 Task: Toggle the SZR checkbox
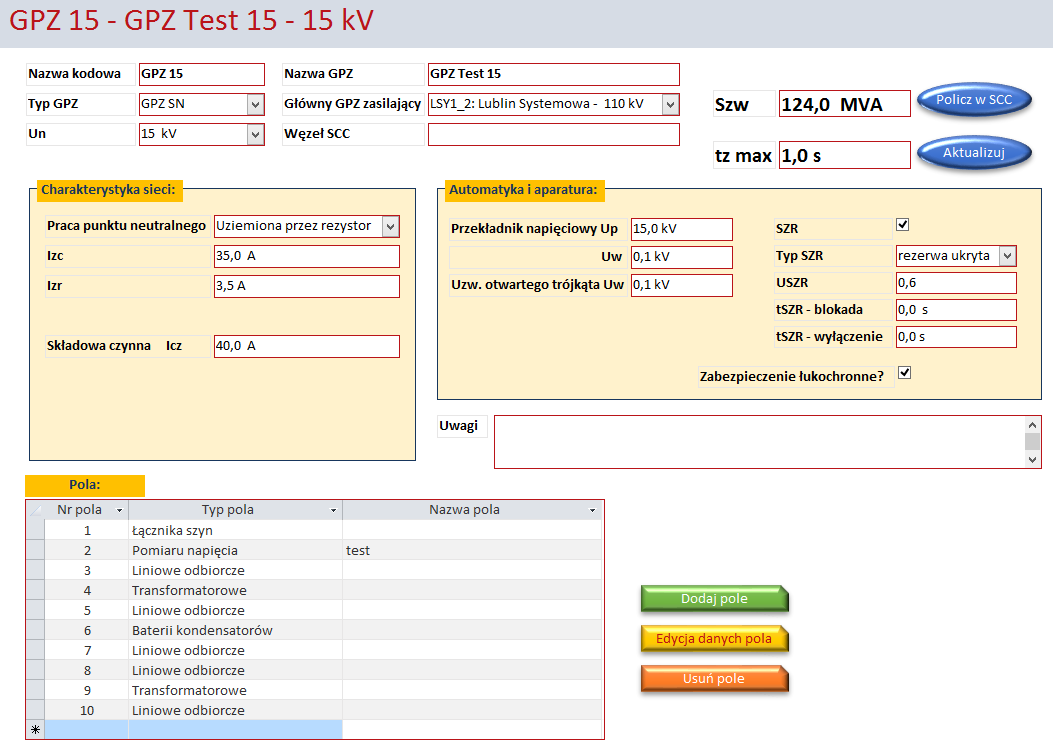[903, 225]
